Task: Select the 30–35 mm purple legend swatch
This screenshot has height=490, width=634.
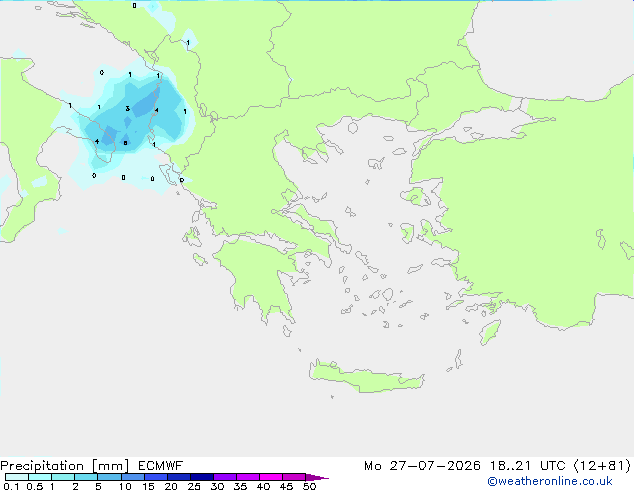Action: tap(224, 477)
